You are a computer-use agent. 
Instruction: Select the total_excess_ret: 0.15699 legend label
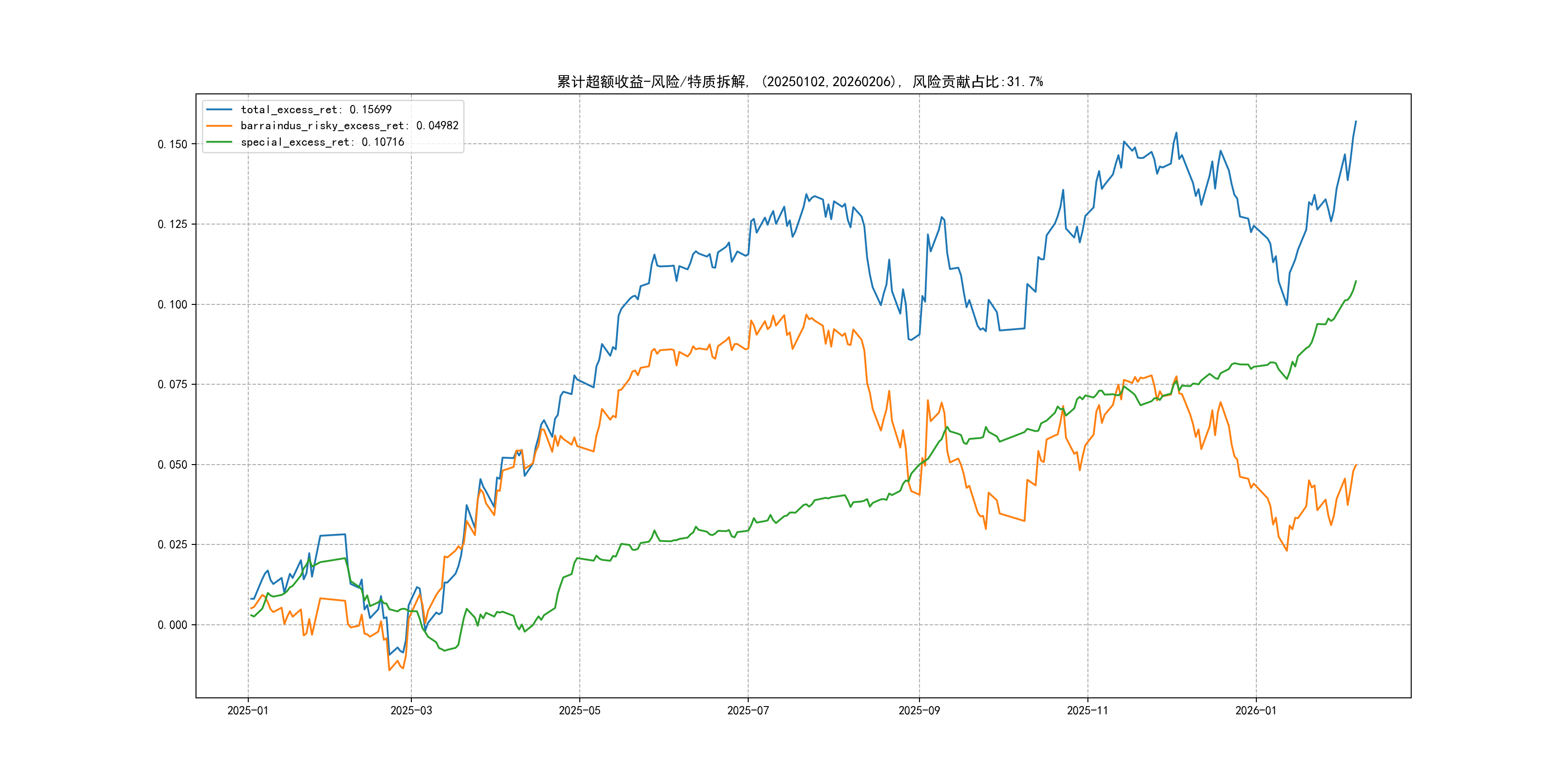point(316,109)
